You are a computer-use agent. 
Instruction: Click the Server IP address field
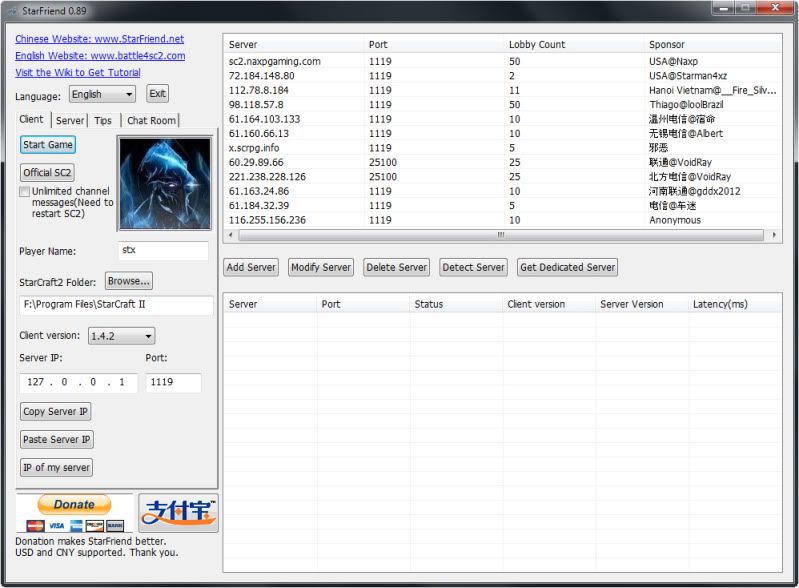pos(78,382)
